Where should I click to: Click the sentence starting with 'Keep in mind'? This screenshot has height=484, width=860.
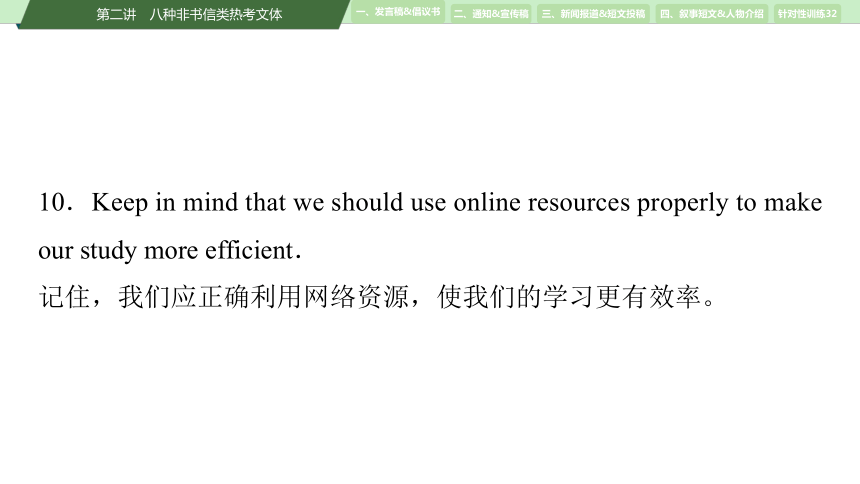(456, 202)
